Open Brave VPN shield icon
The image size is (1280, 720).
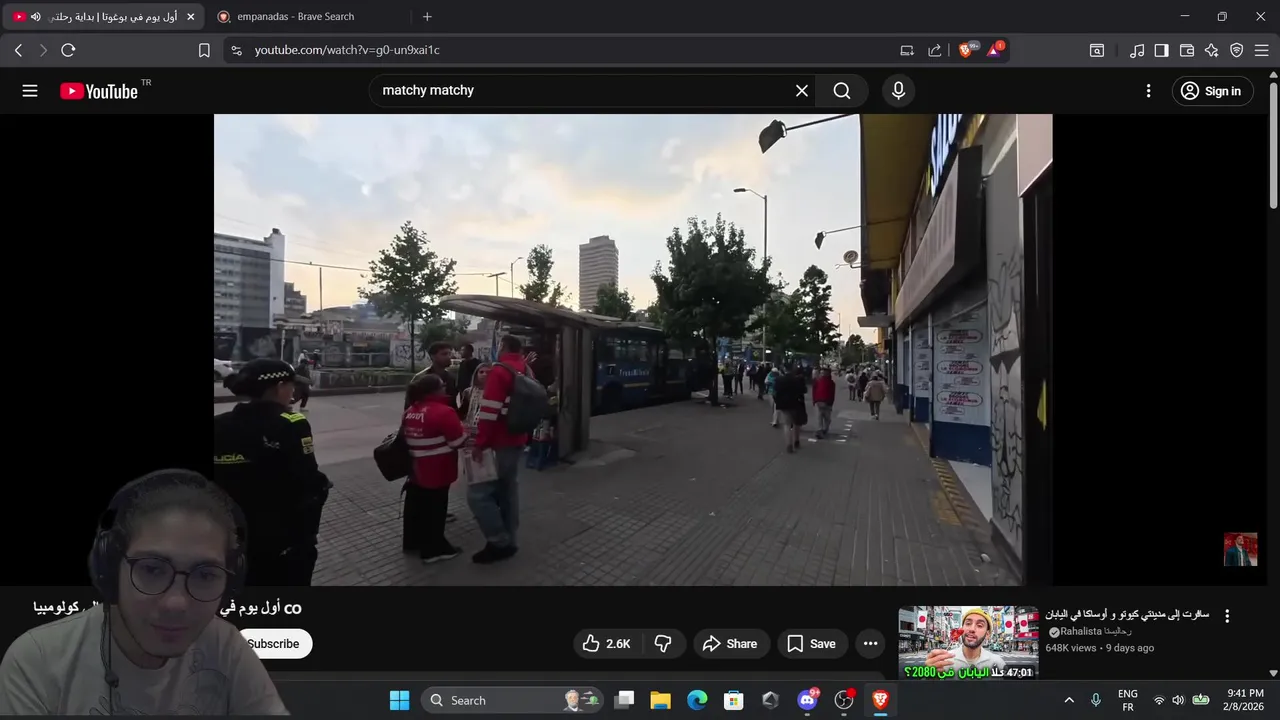tap(1237, 50)
